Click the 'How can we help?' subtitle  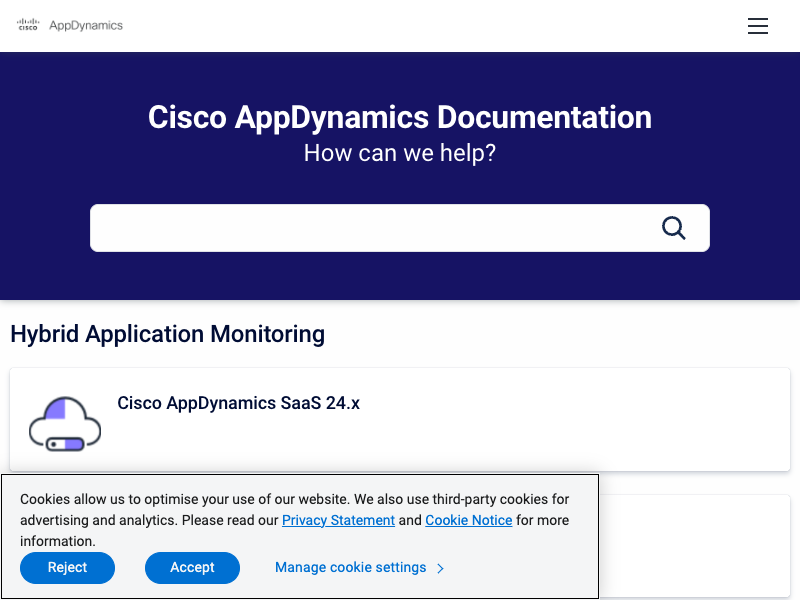coord(400,153)
